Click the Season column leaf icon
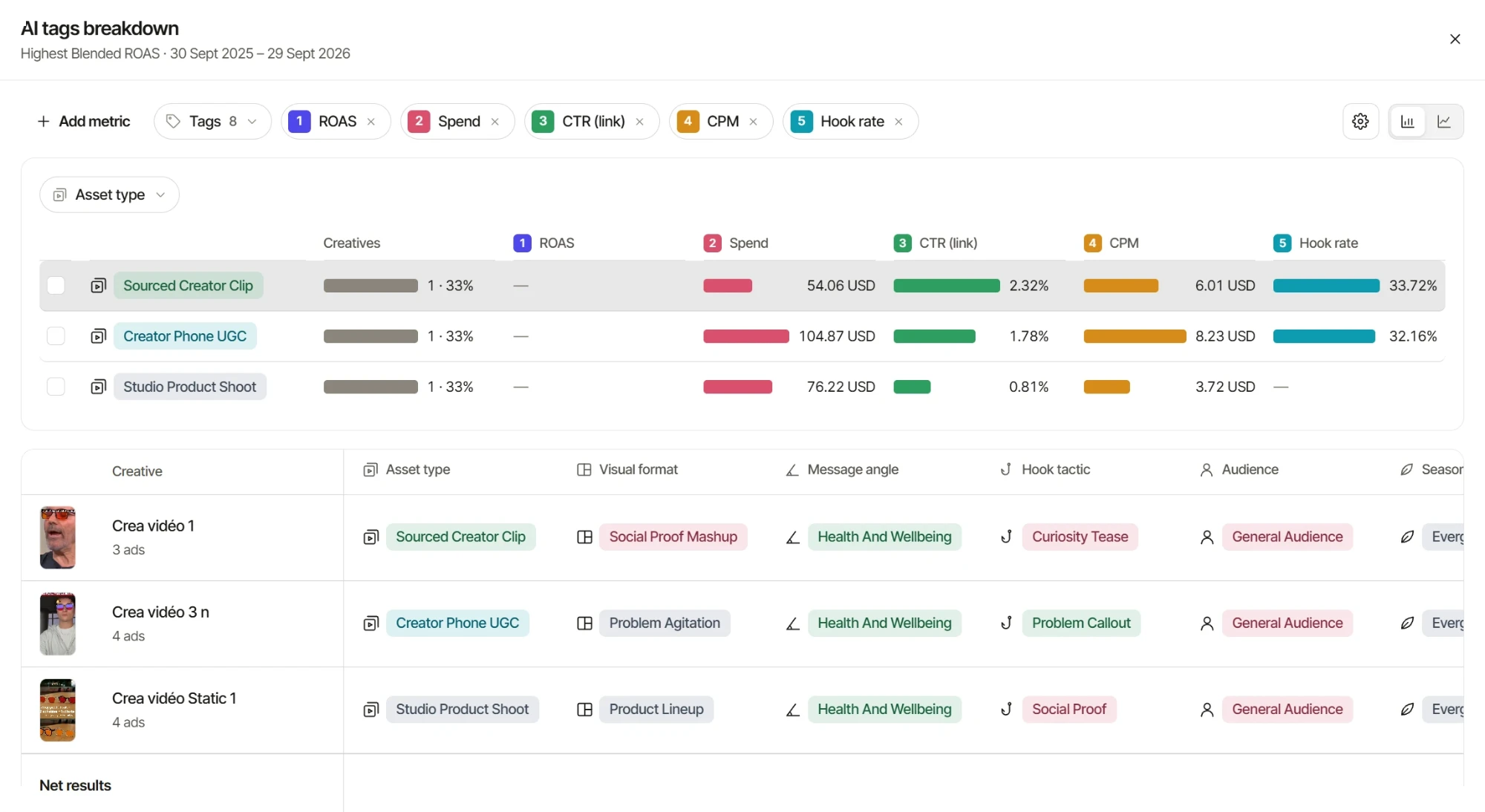1485x812 pixels. pyautogui.click(x=1406, y=470)
